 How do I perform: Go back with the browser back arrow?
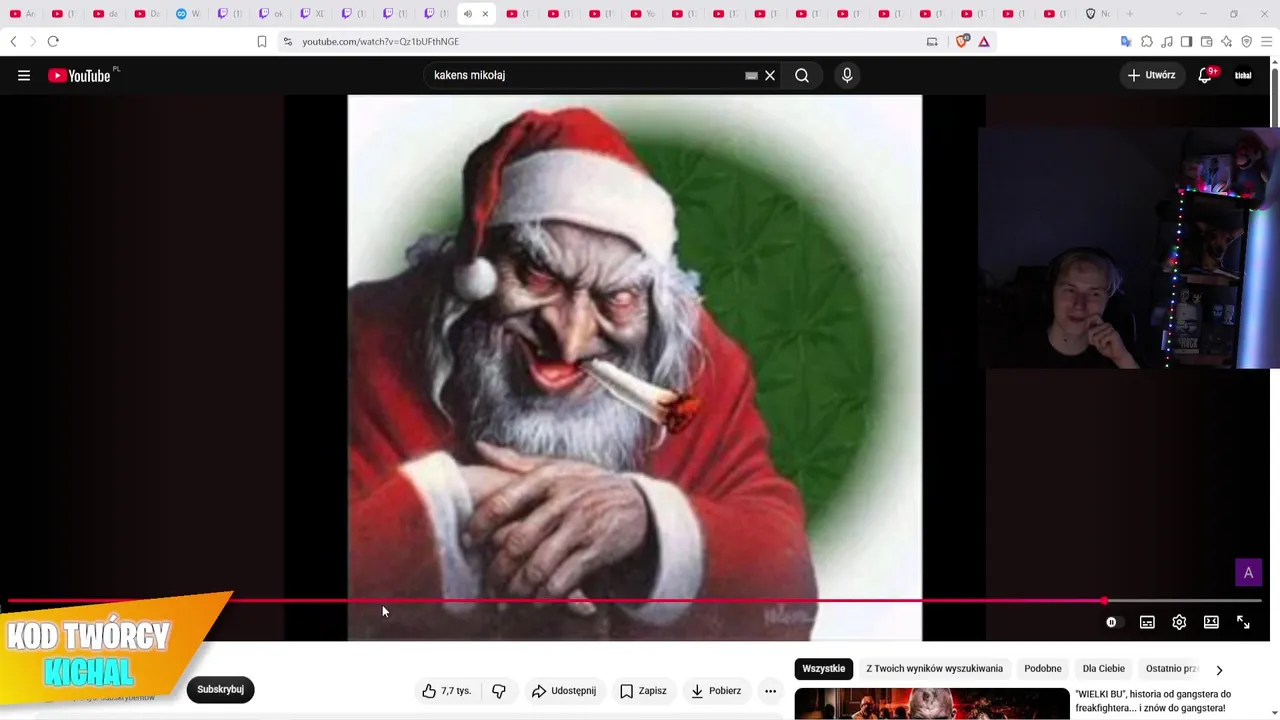13,41
